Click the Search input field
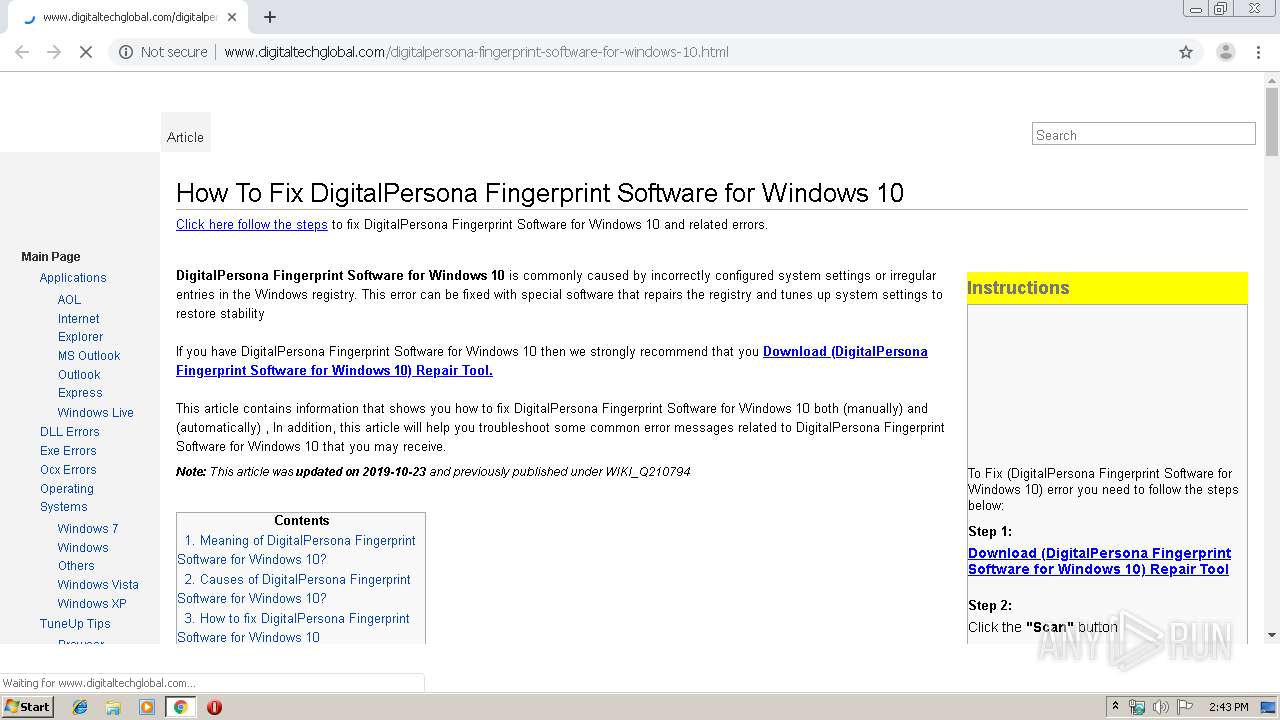This screenshot has width=1280, height=720. coord(1143,134)
